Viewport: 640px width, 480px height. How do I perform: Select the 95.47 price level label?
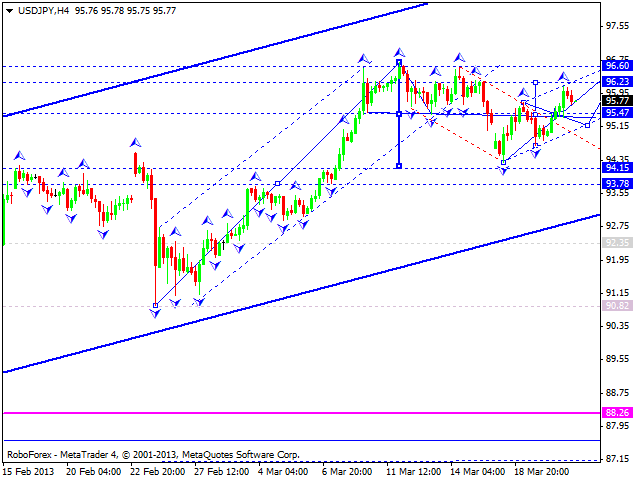pyautogui.click(x=617, y=114)
